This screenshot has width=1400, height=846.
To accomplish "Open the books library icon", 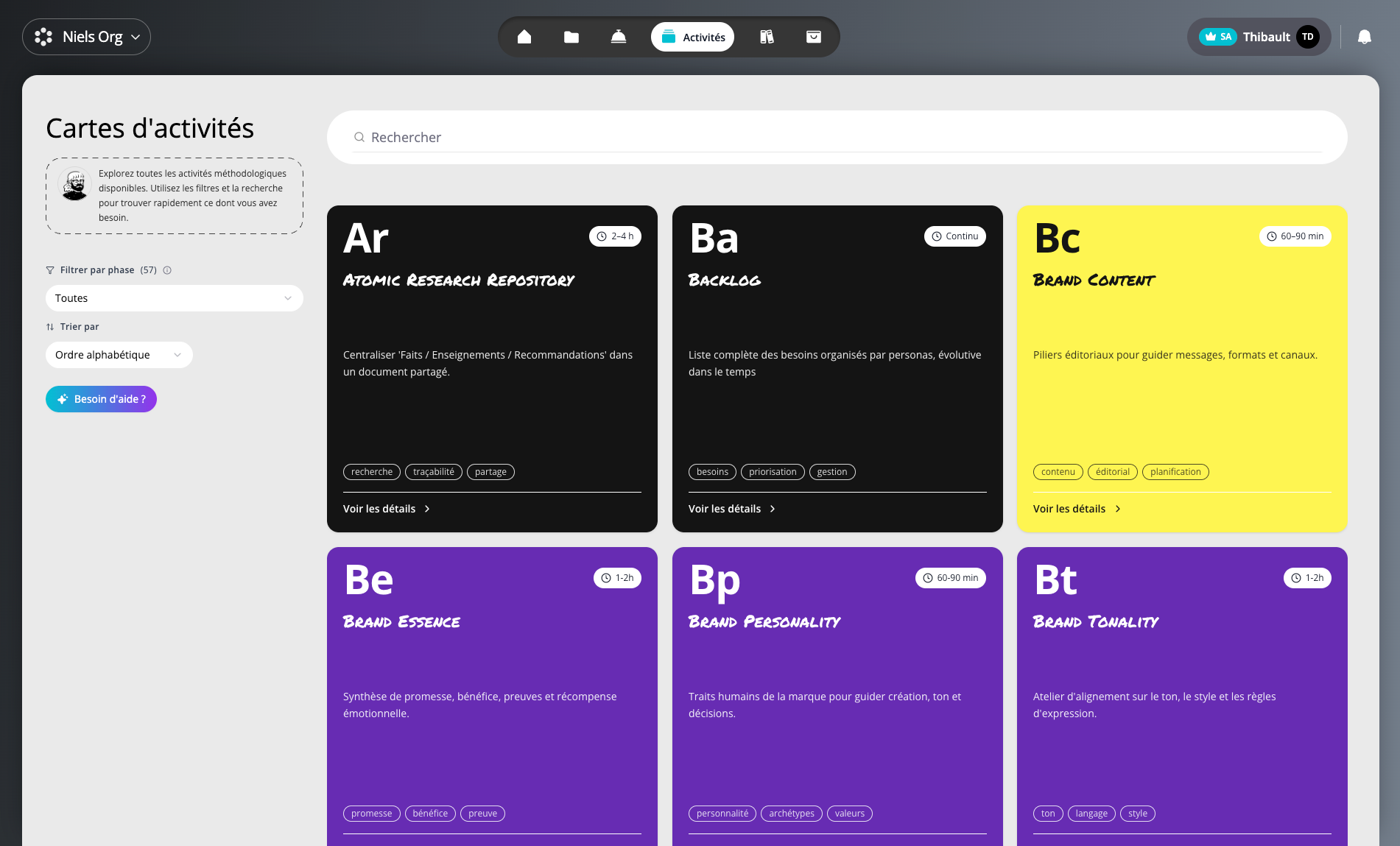I will [767, 37].
